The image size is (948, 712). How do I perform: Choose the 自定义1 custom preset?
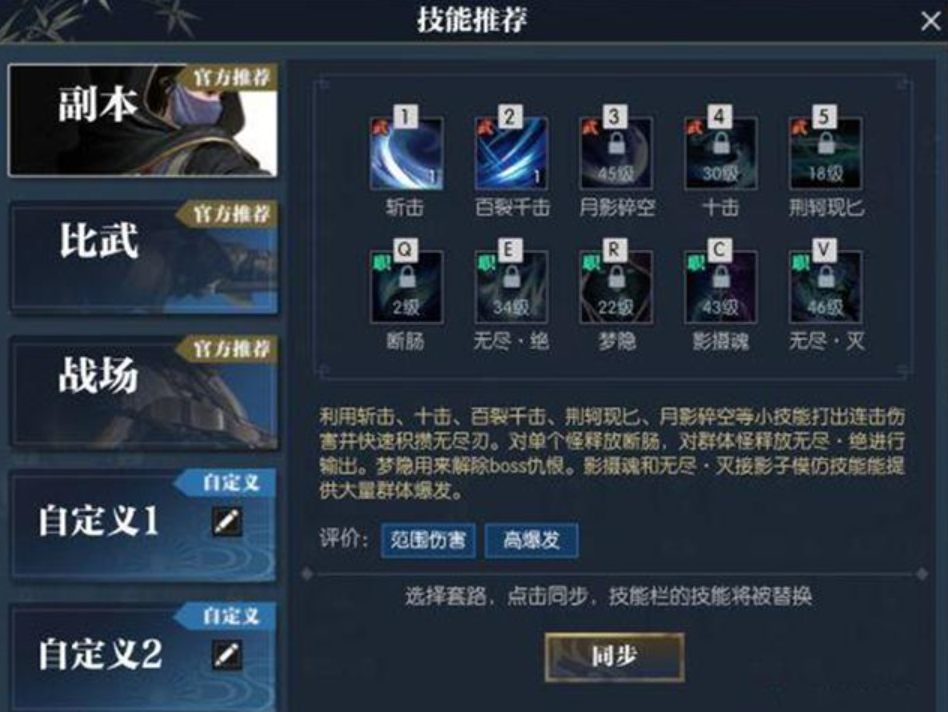(143, 525)
